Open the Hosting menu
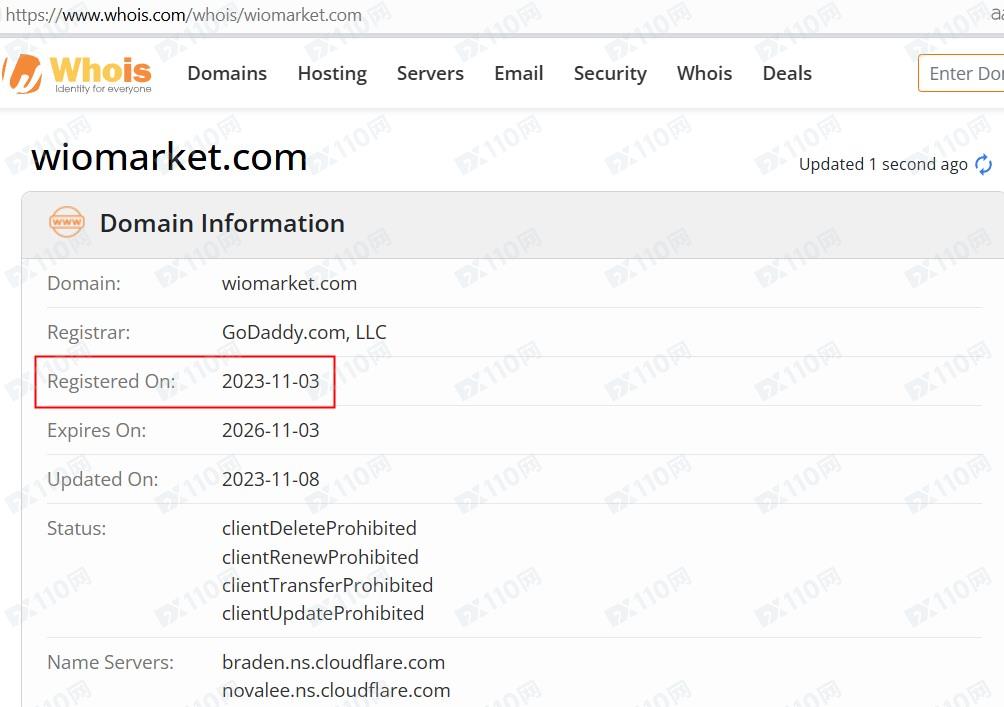This screenshot has height=707, width=1004. 332,74
